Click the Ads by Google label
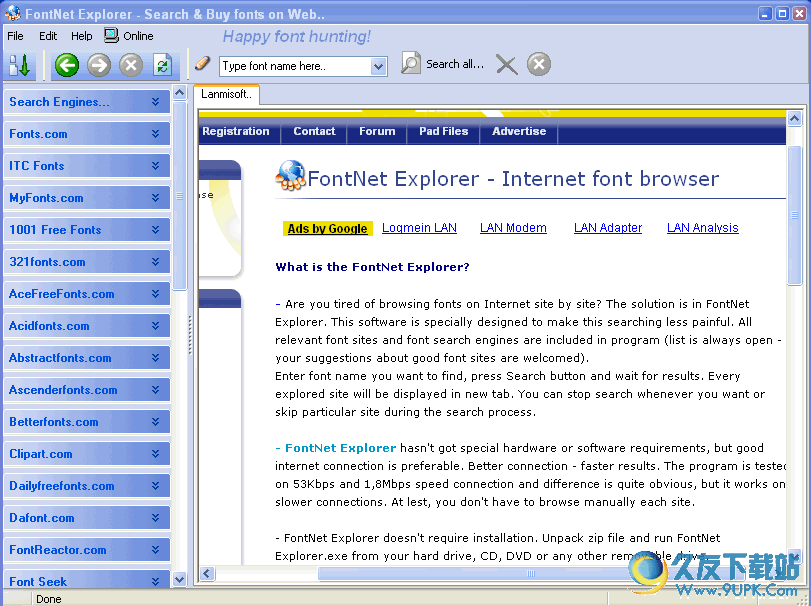This screenshot has height=606, width=811. tap(327, 229)
